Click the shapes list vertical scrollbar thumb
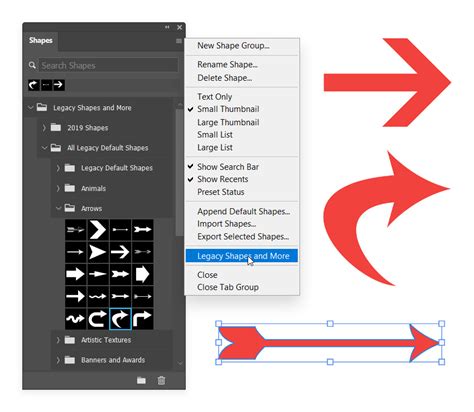Image resolution: width=474 pixels, height=412 pixels. click(x=180, y=172)
